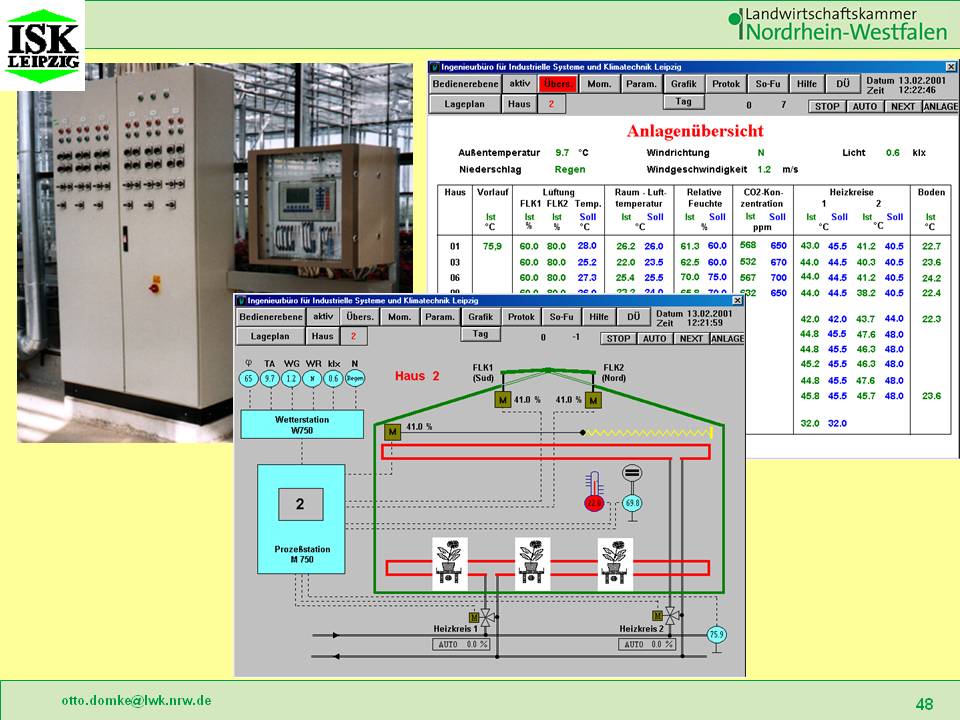Screen dimensions: 960x720
Task: Click the humidity sensor reading 69.8
Action: [x=632, y=503]
